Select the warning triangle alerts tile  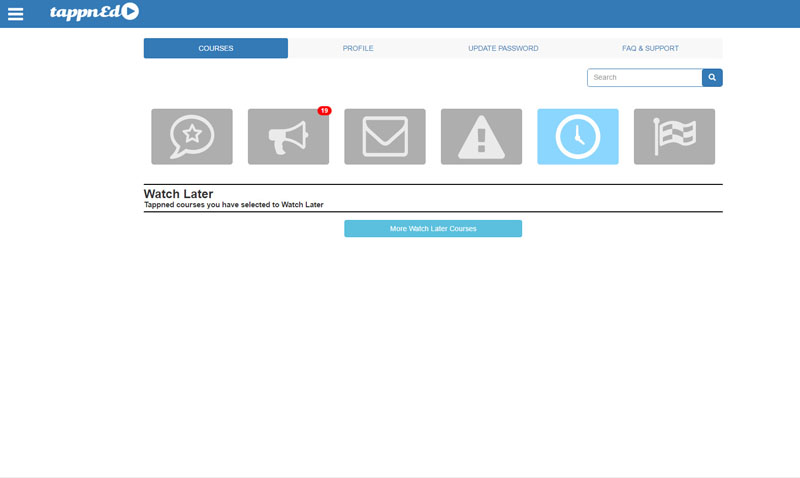[x=481, y=136]
